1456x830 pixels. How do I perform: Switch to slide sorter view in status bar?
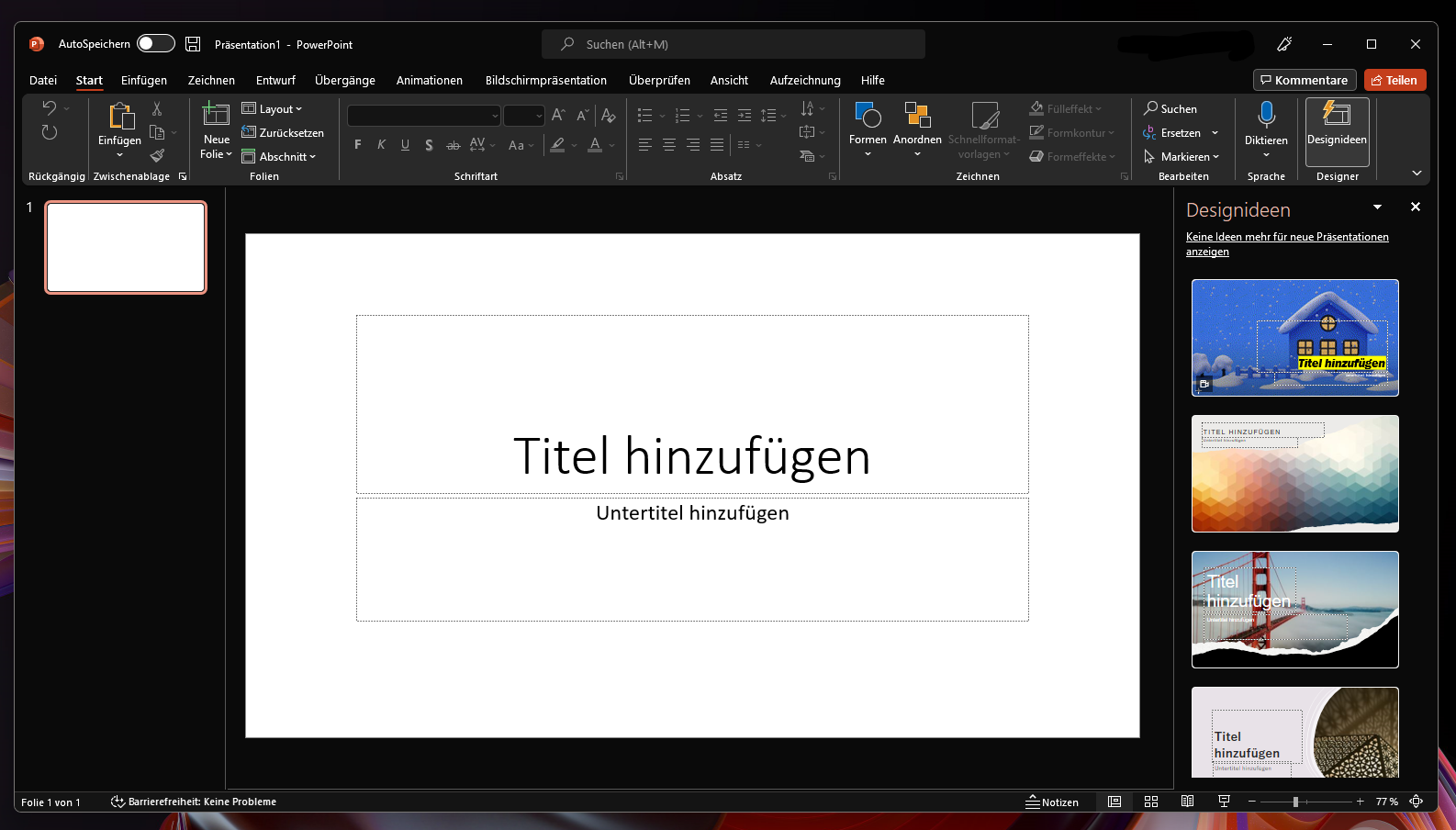click(x=1151, y=802)
